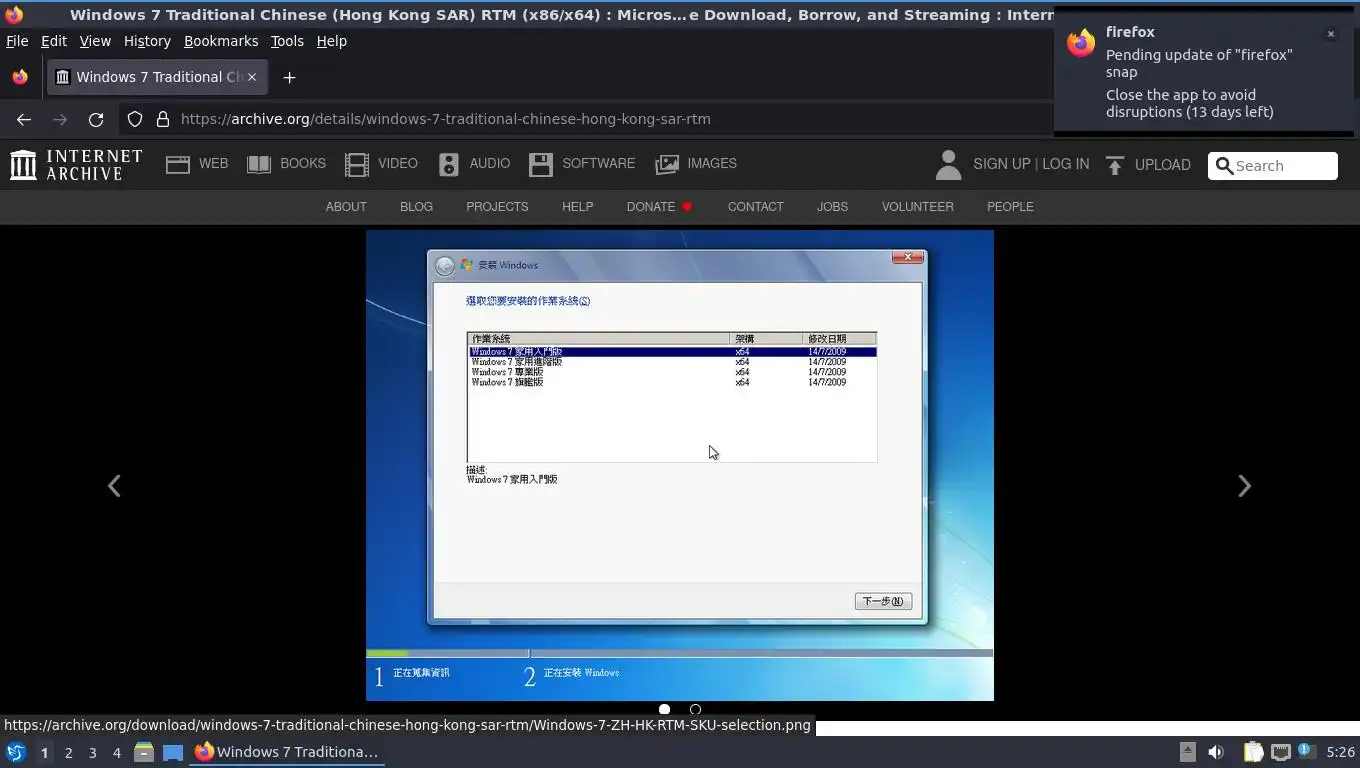Open the Edit menu
Image resolution: width=1360 pixels, height=768 pixels.
point(54,41)
